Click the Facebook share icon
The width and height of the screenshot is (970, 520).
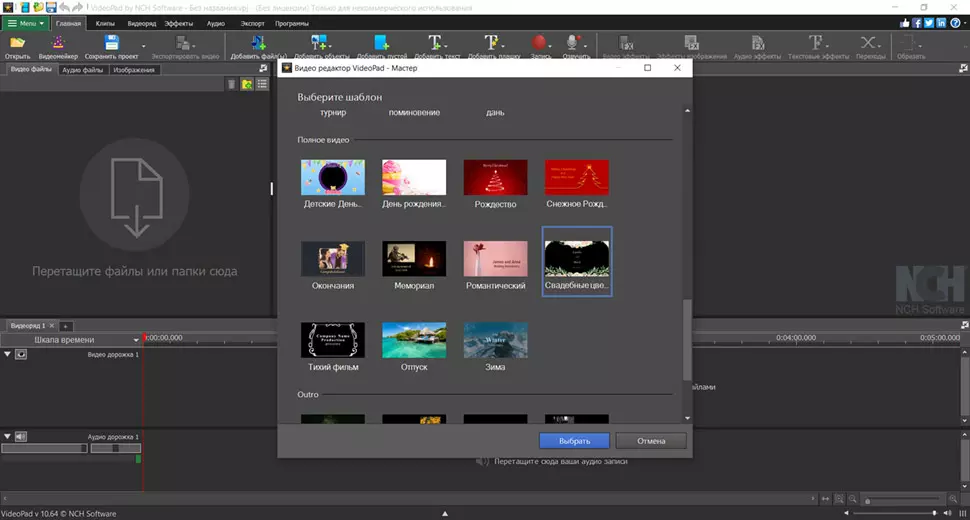918,22
